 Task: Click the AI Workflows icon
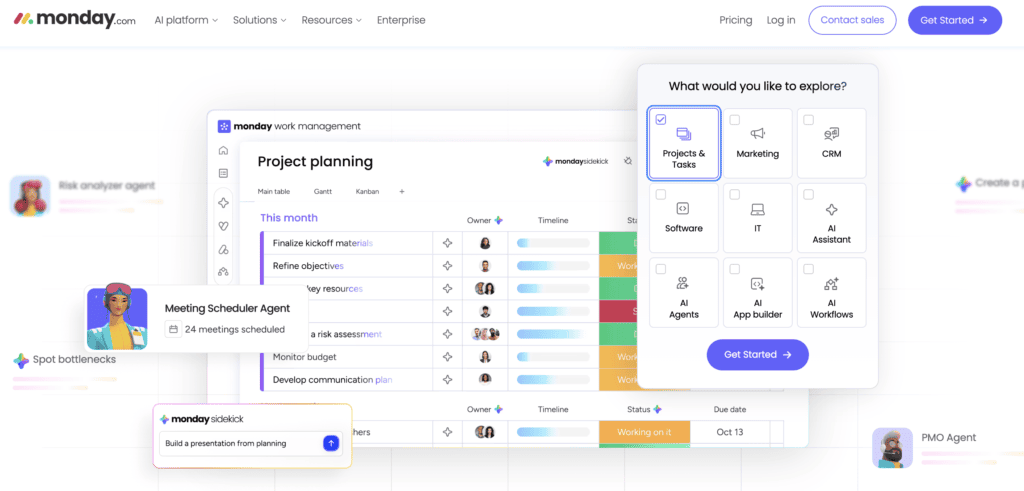pyautogui.click(x=831, y=284)
